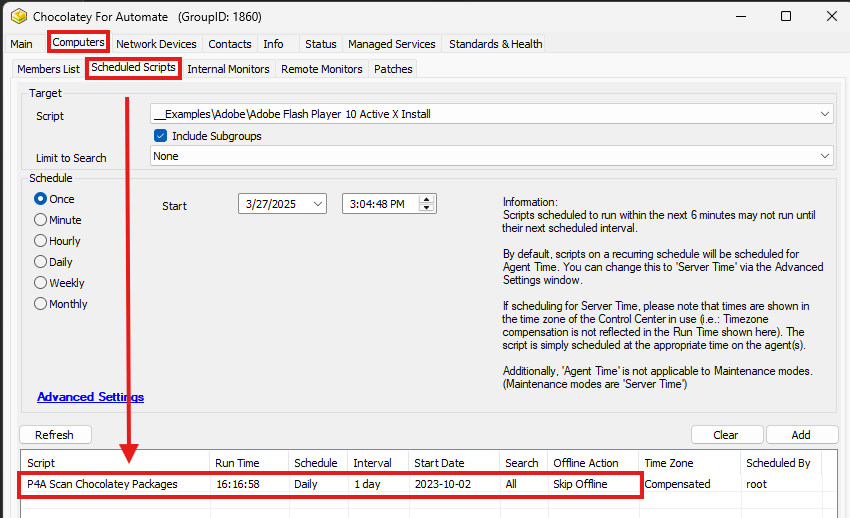850x518 pixels.
Task: Open the Limit to Search dropdown
Action: [x=823, y=156]
